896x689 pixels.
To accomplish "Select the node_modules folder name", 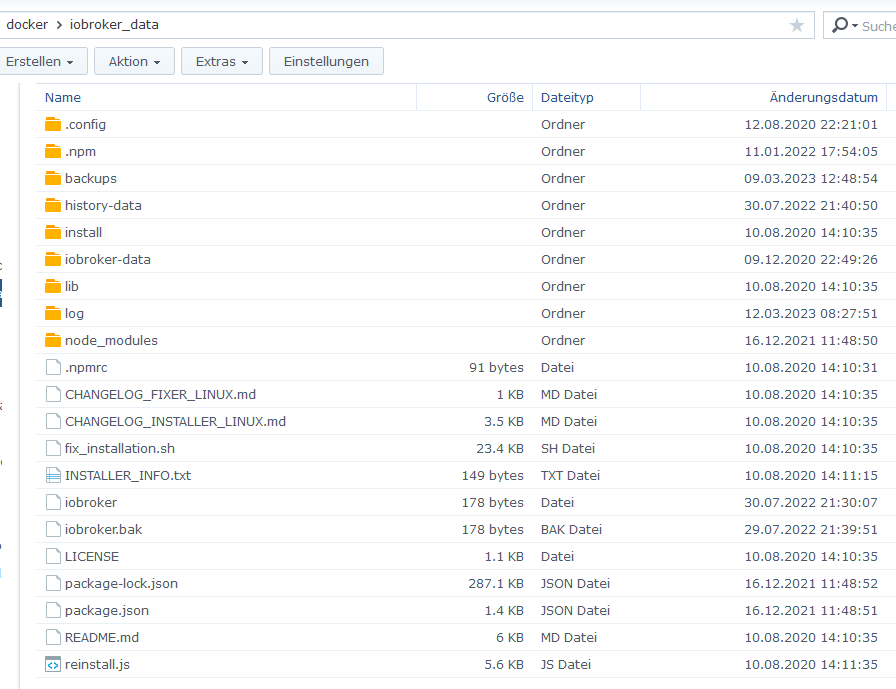I will (111, 341).
